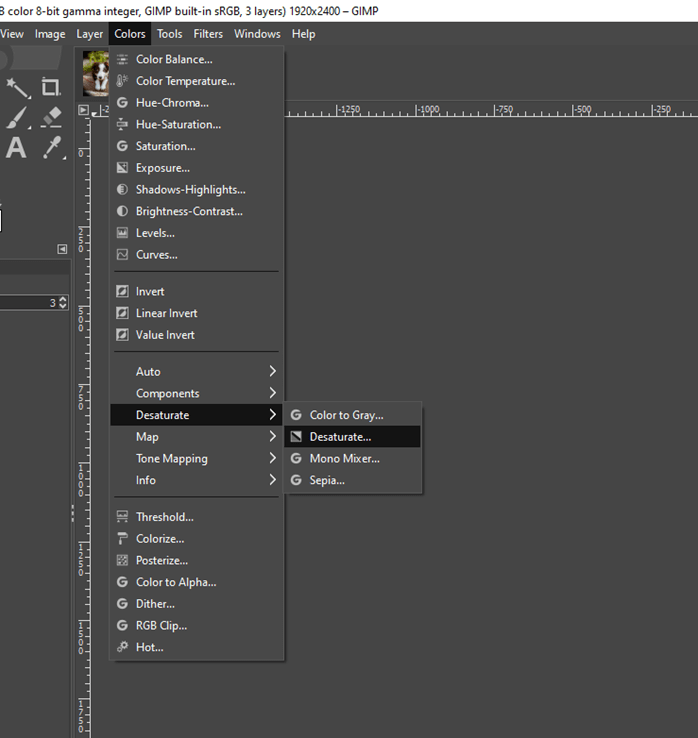This screenshot has height=738, width=698.
Task: Open the Threshold dialog
Action: click(x=197, y=517)
